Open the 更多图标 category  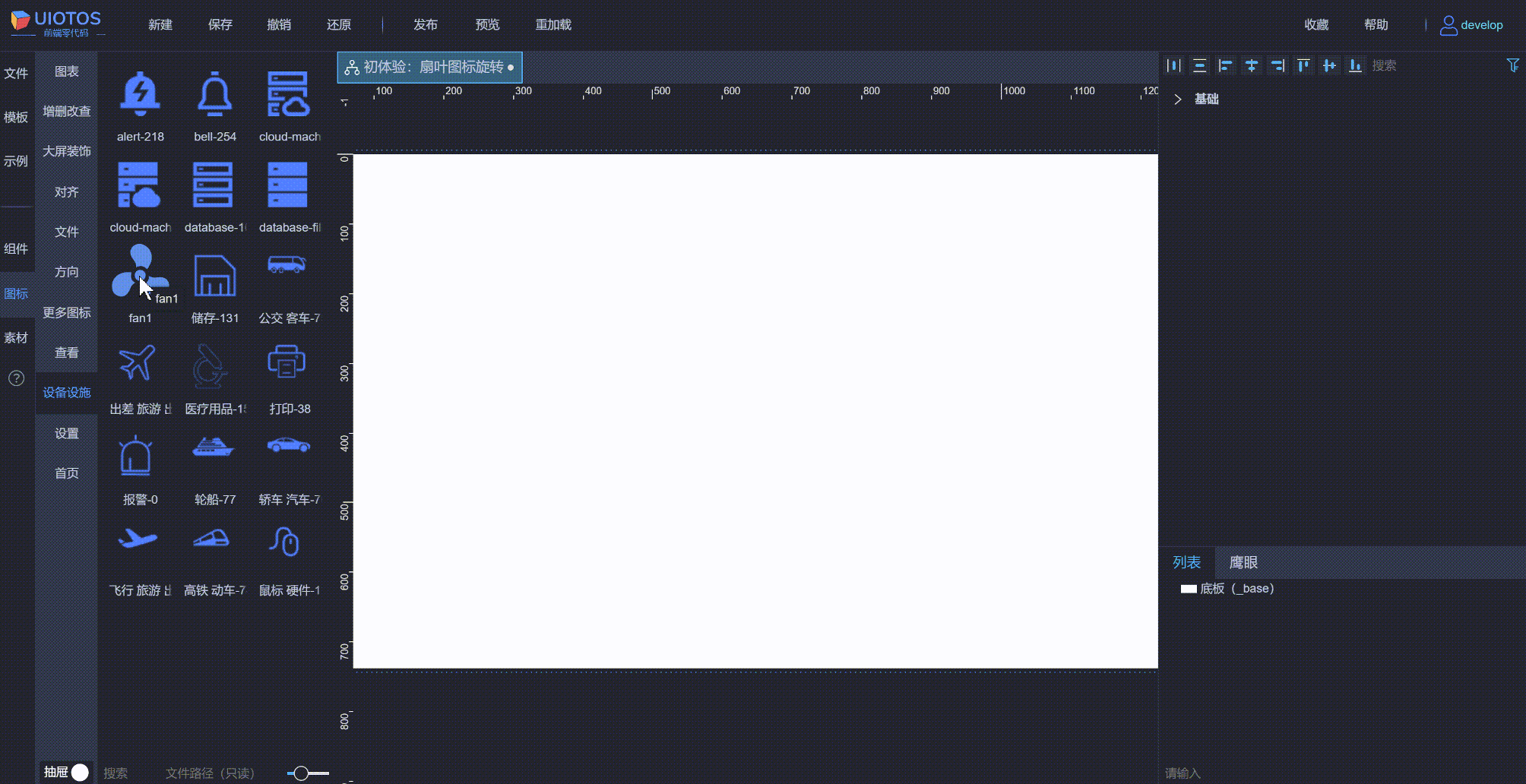coord(66,312)
